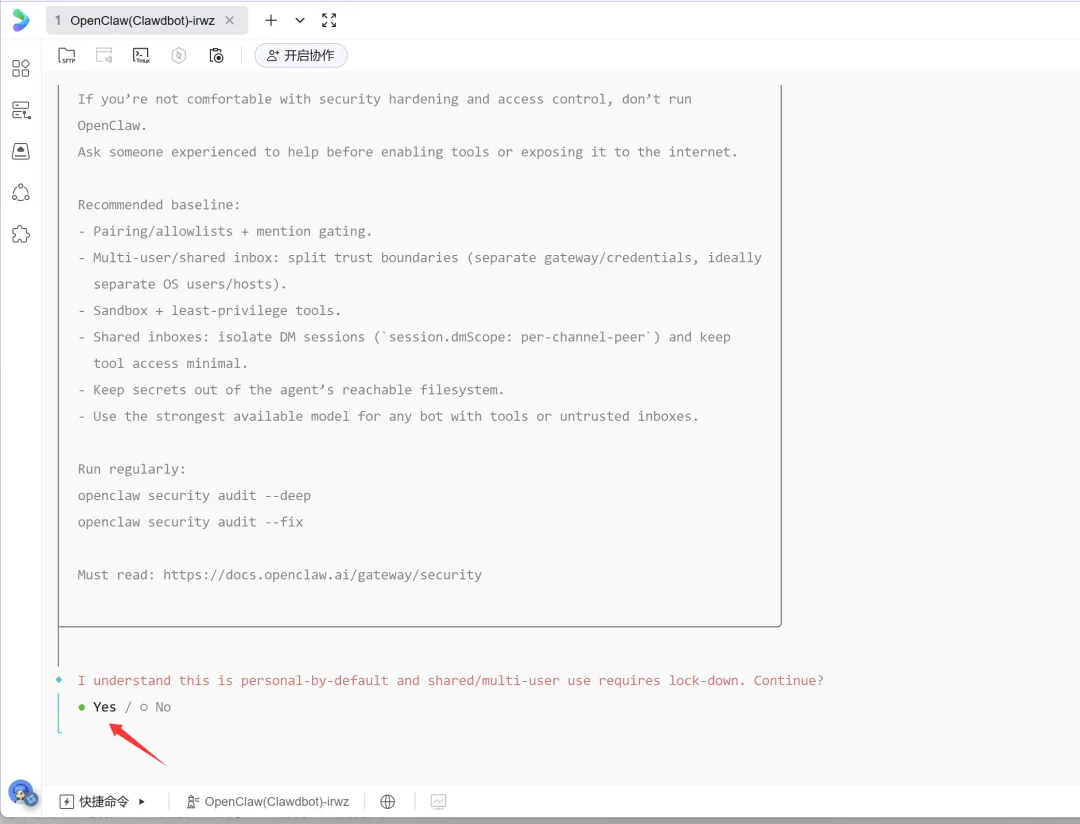Open the identity/credentials sidebar icon

(21, 152)
